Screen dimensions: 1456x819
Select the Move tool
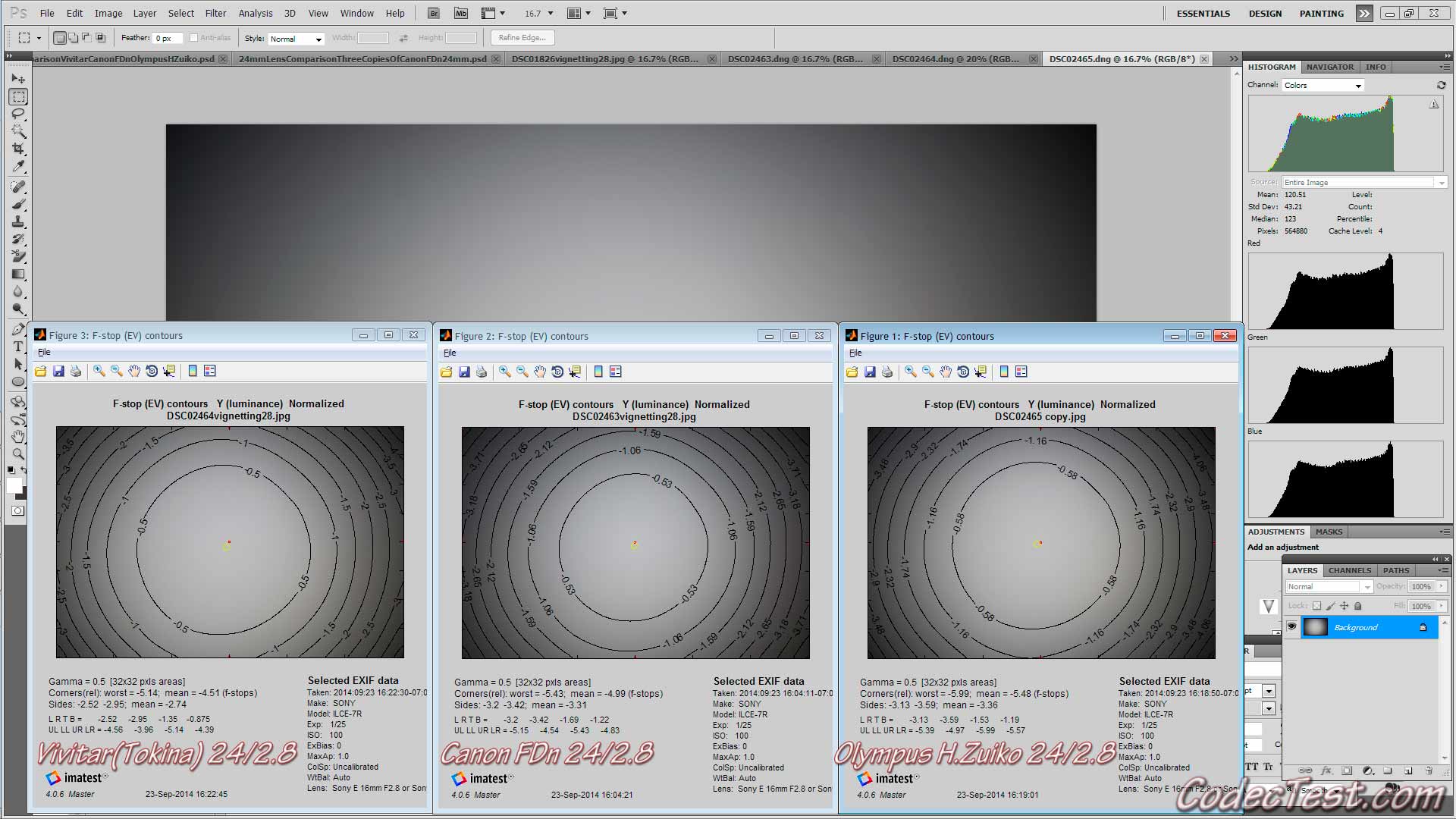coord(18,79)
